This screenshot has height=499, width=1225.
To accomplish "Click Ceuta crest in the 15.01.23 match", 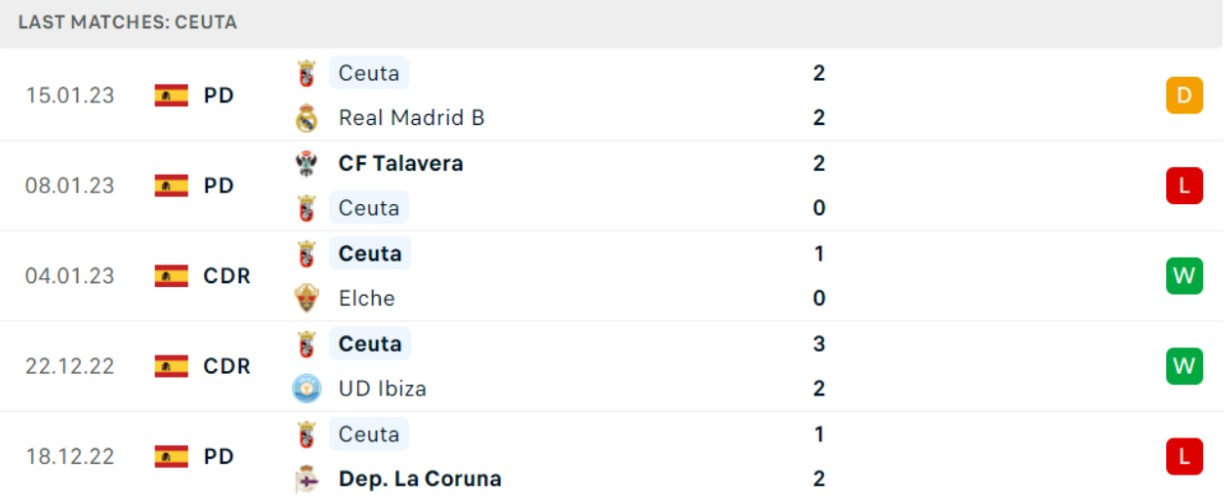I will click(x=306, y=73).
